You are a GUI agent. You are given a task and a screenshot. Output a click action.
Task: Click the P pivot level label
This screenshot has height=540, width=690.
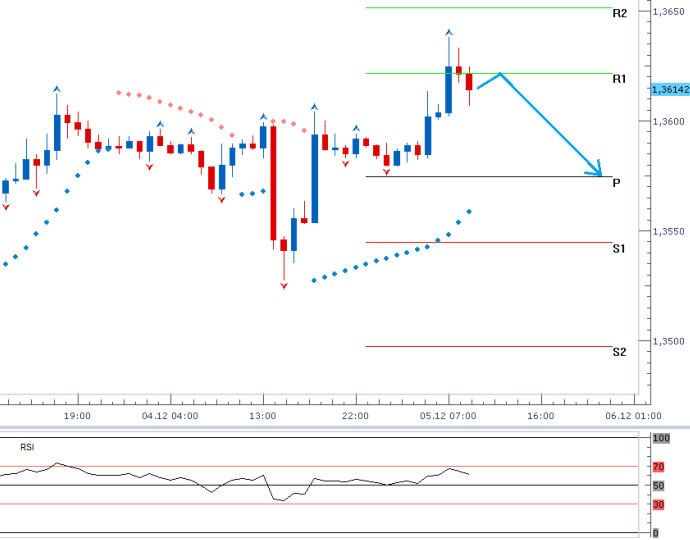[616, 183]
